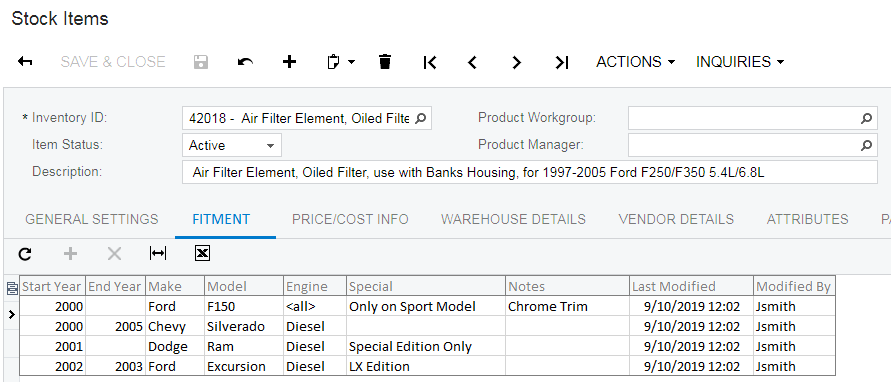The image size is (891, 382).
Task: Open the Price/Cost Info tab
Action: 350,219
